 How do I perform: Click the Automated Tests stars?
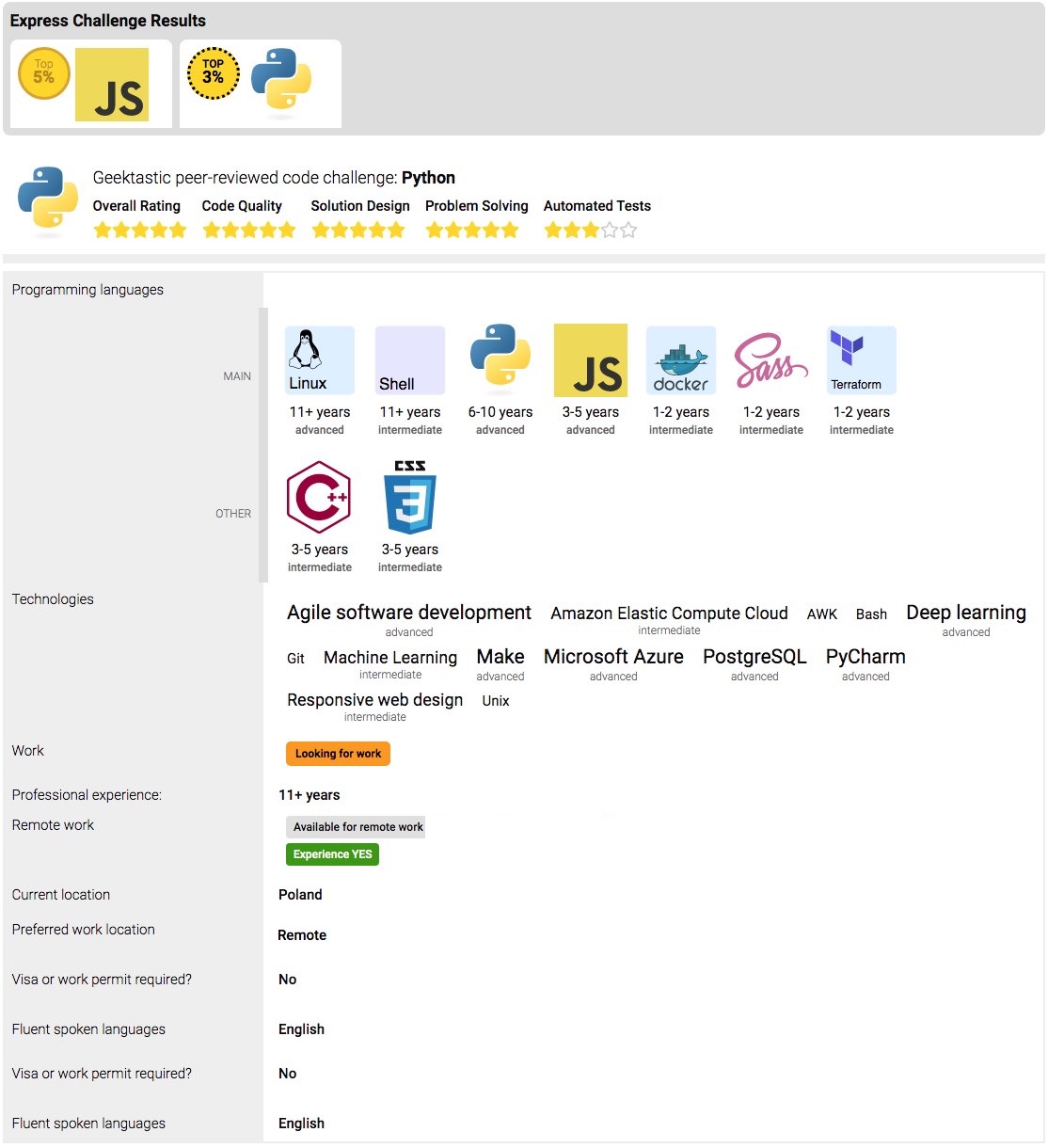[x=591, y=230]
